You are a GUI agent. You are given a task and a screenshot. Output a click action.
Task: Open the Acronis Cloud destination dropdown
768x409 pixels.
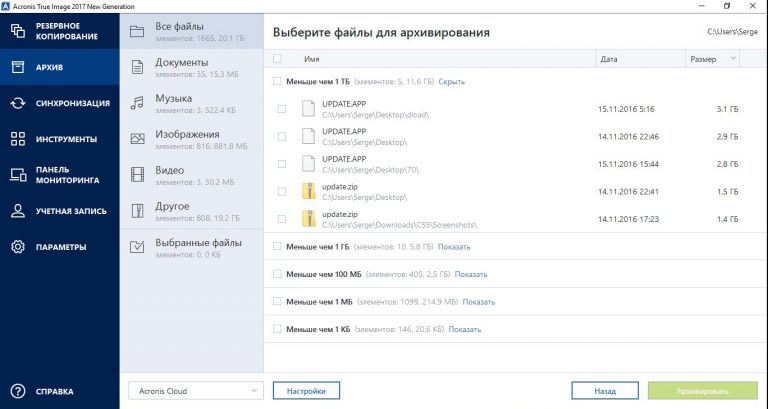(196, 390)
